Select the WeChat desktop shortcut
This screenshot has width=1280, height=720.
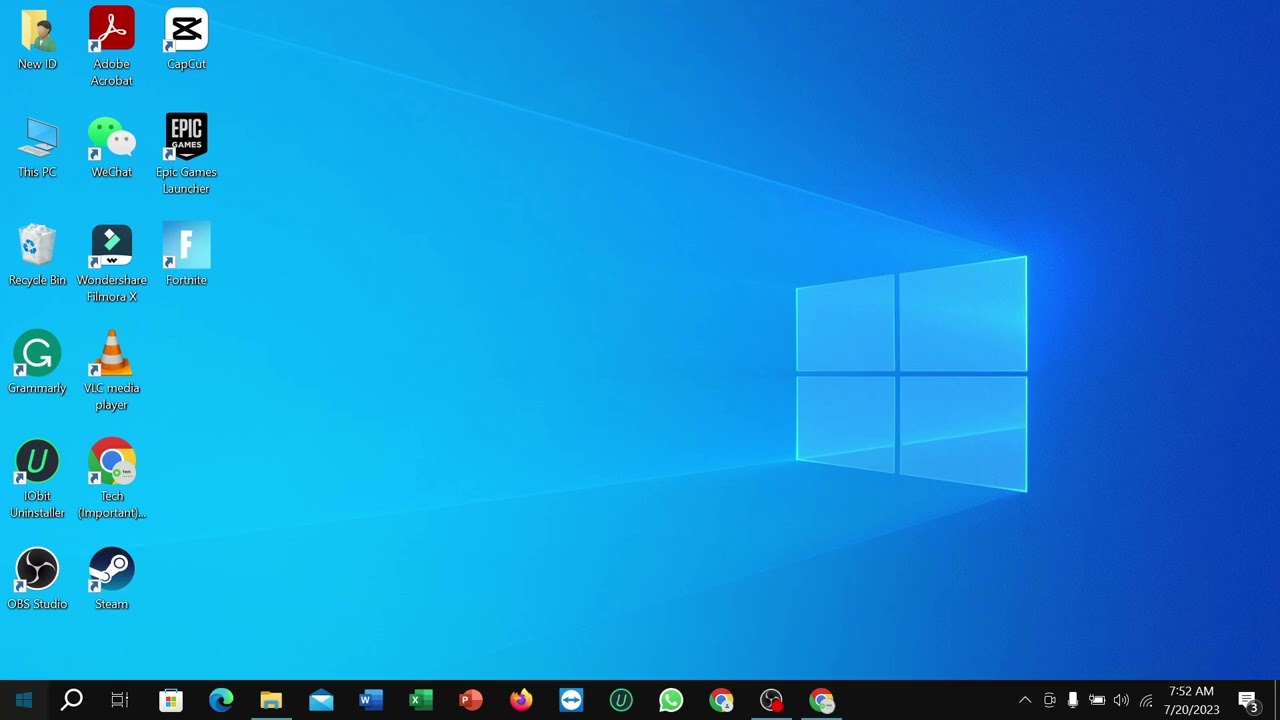click(112, 148)
